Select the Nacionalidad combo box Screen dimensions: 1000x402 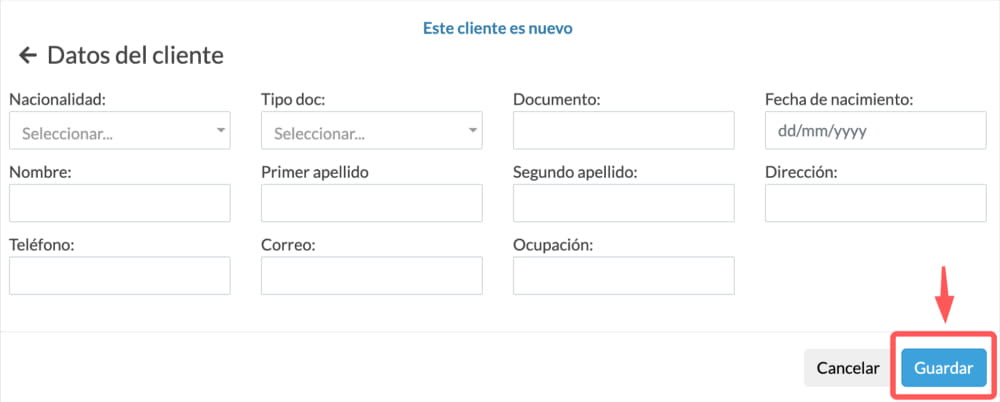point(120,131)
